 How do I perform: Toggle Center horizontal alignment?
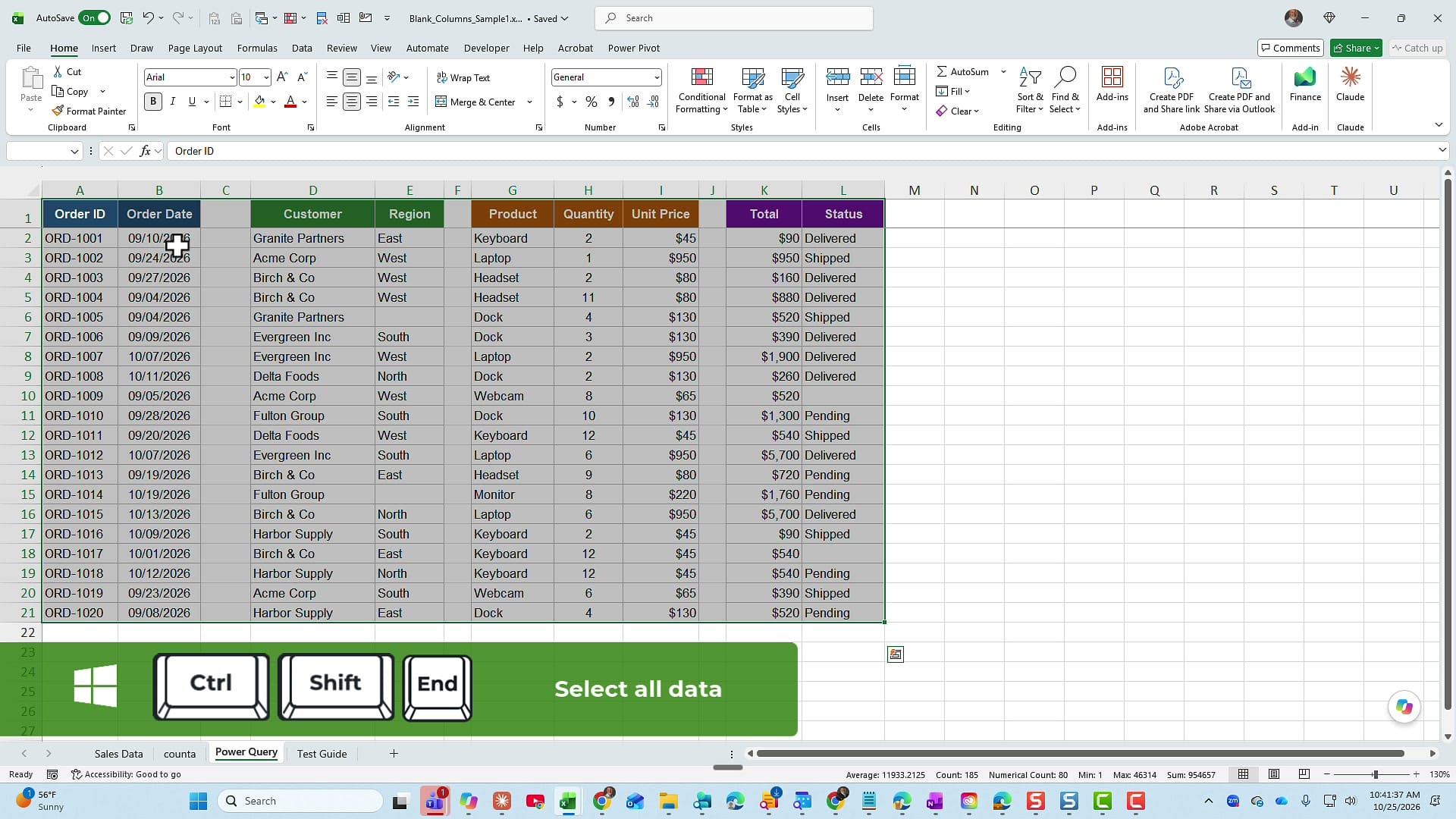351,102
